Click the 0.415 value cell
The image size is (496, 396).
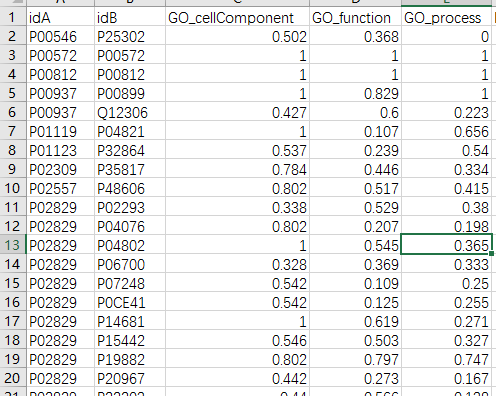pos(447,188)
